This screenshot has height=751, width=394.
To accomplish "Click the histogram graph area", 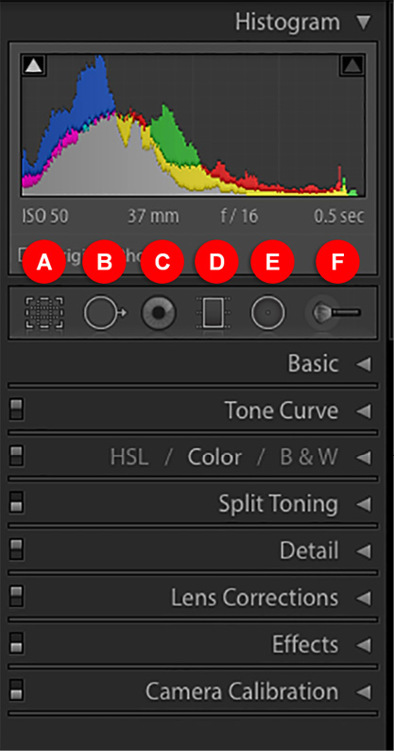I will tap(193, 125).
